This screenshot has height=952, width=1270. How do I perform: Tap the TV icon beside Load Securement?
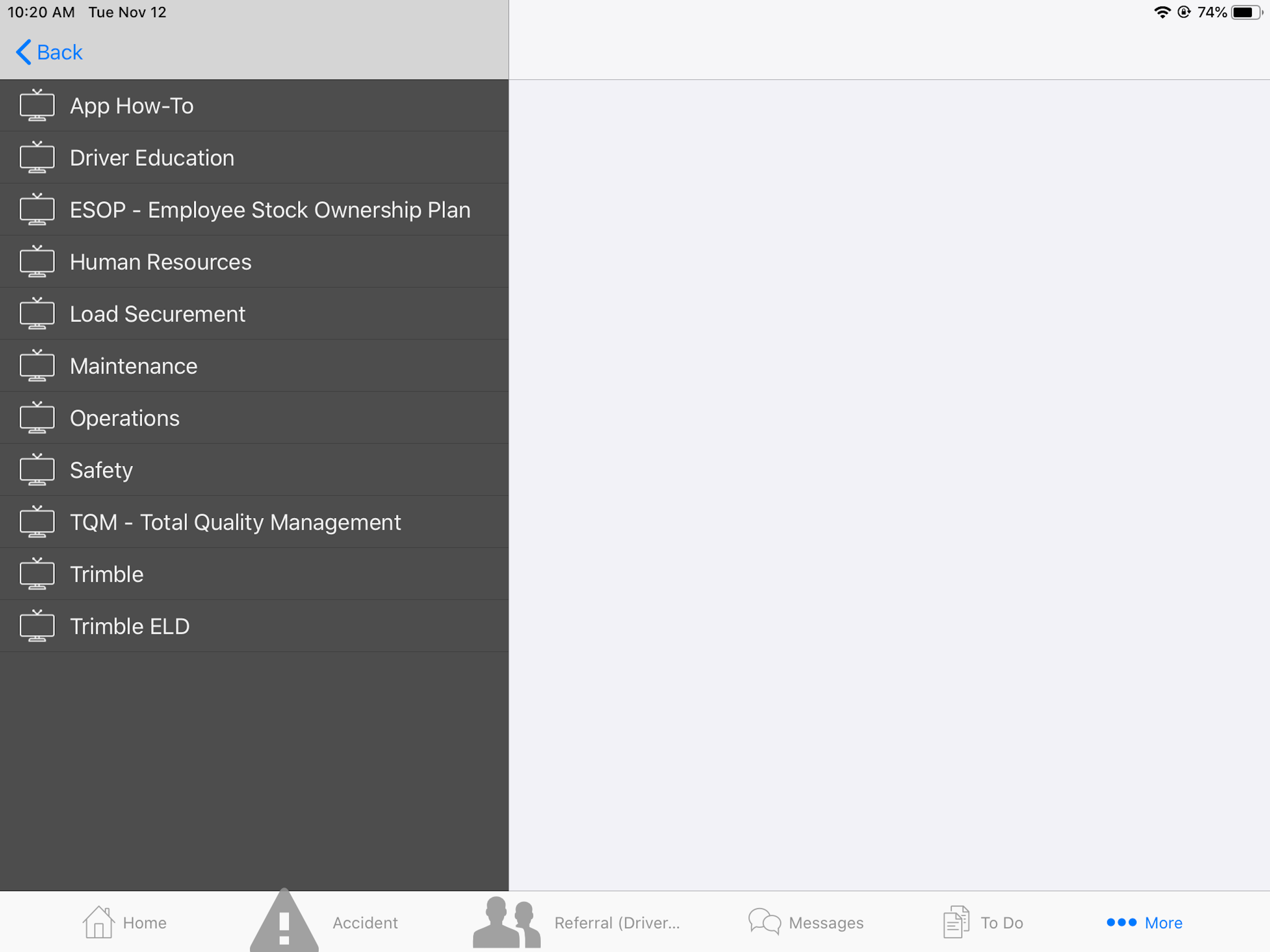coord(37,313)
